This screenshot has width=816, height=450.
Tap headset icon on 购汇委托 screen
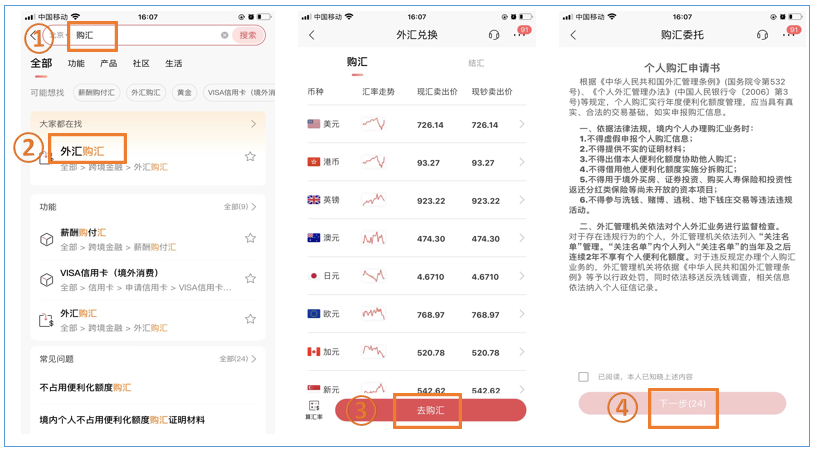[x=762, y=35]
